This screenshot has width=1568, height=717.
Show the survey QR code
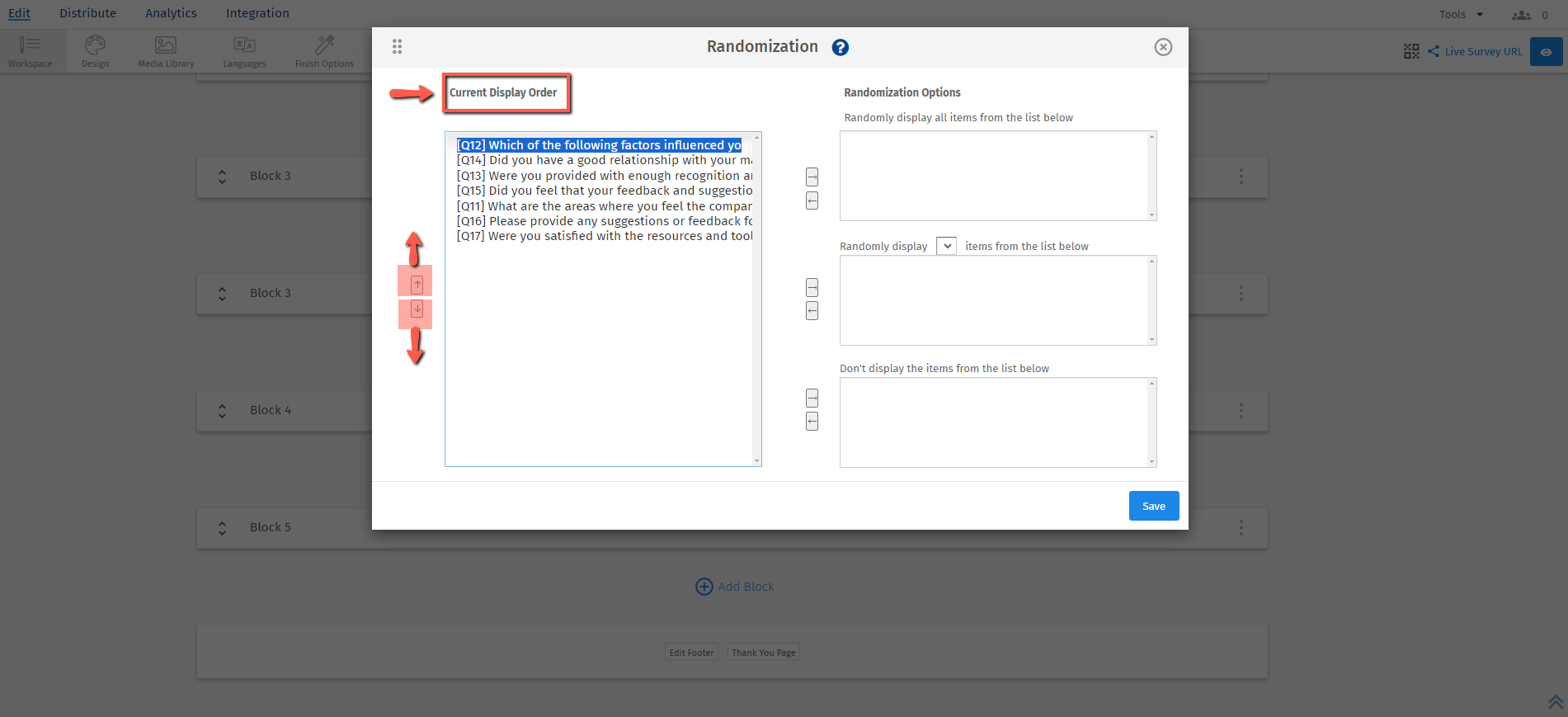(1411, 51)
